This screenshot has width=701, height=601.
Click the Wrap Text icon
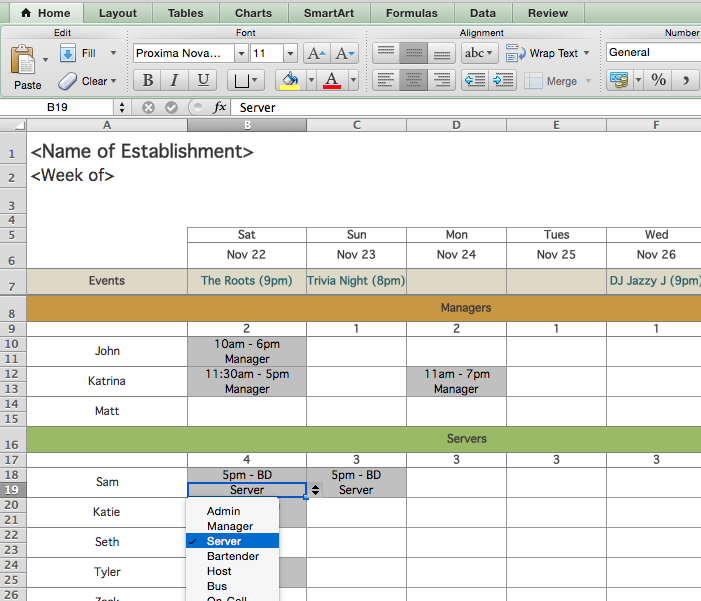515,53
